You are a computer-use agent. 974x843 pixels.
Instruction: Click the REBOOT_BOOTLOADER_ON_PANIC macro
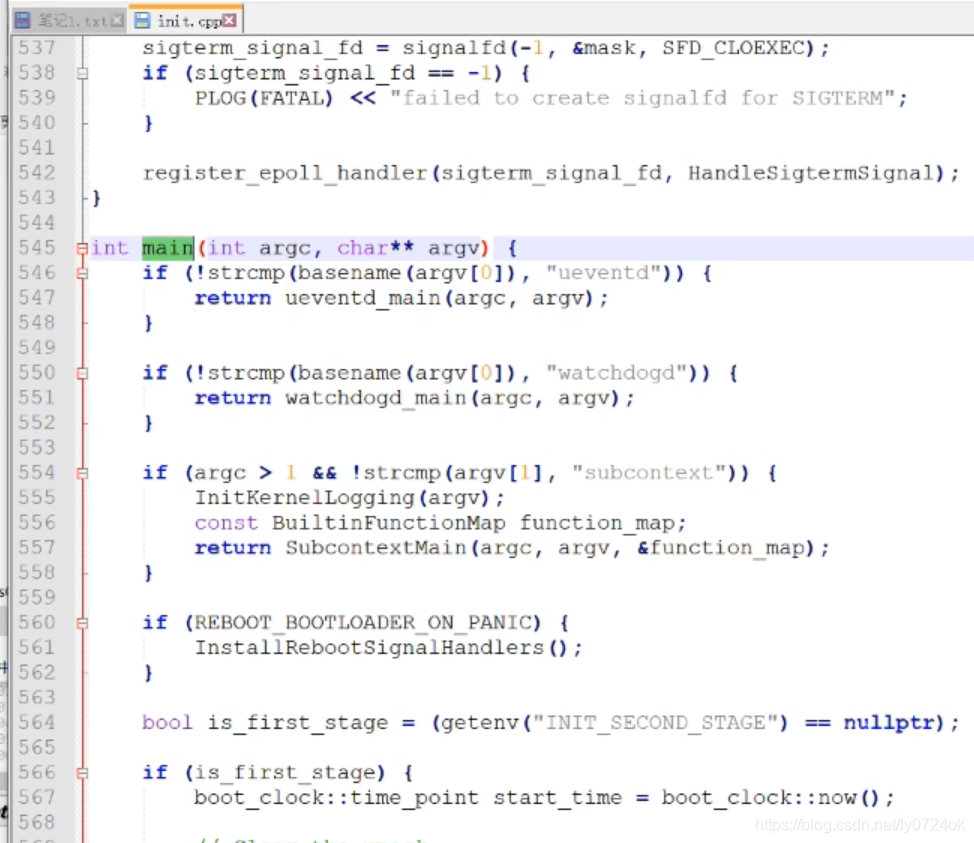tap(363, 623)
